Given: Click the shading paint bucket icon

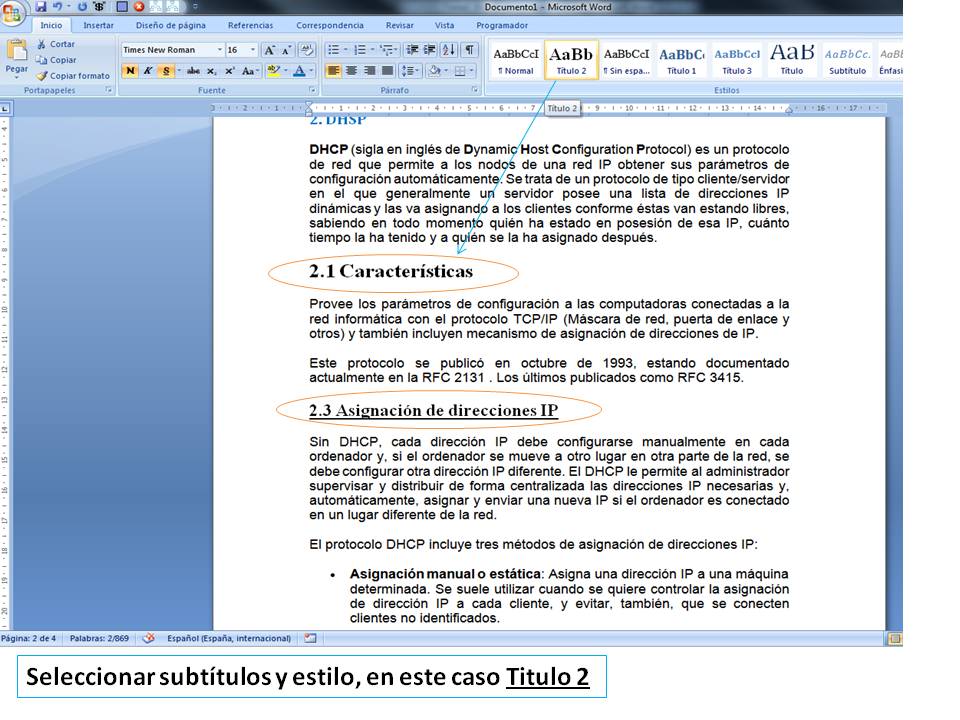Looking at the screenshot, I should tap(434, 71).
